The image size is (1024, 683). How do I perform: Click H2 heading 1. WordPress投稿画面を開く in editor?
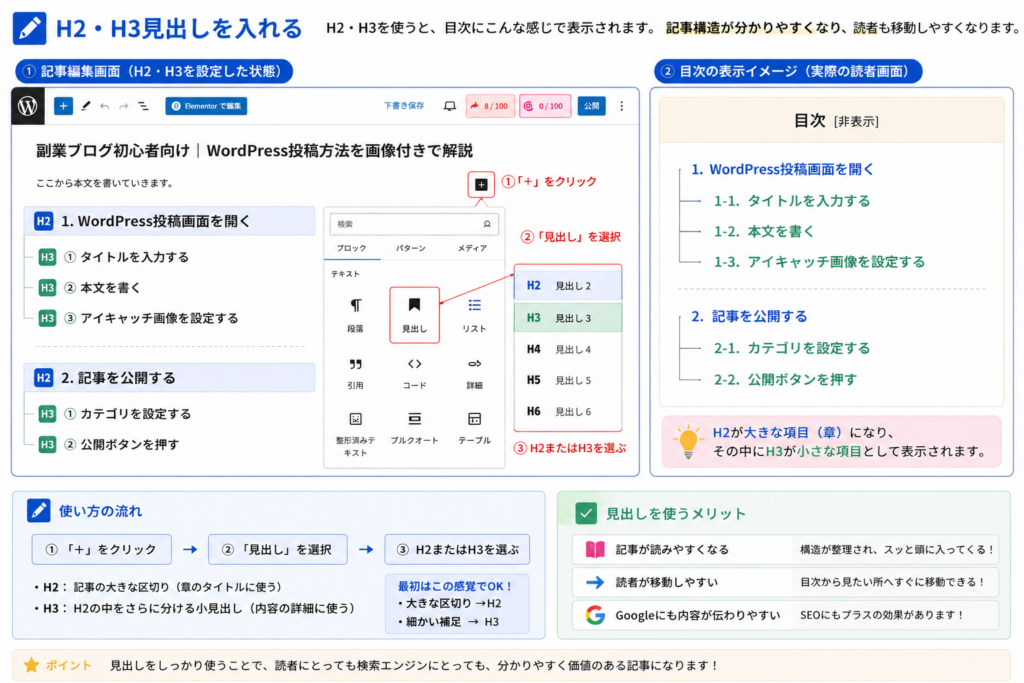pyautogui.click(x=170, y=221)
